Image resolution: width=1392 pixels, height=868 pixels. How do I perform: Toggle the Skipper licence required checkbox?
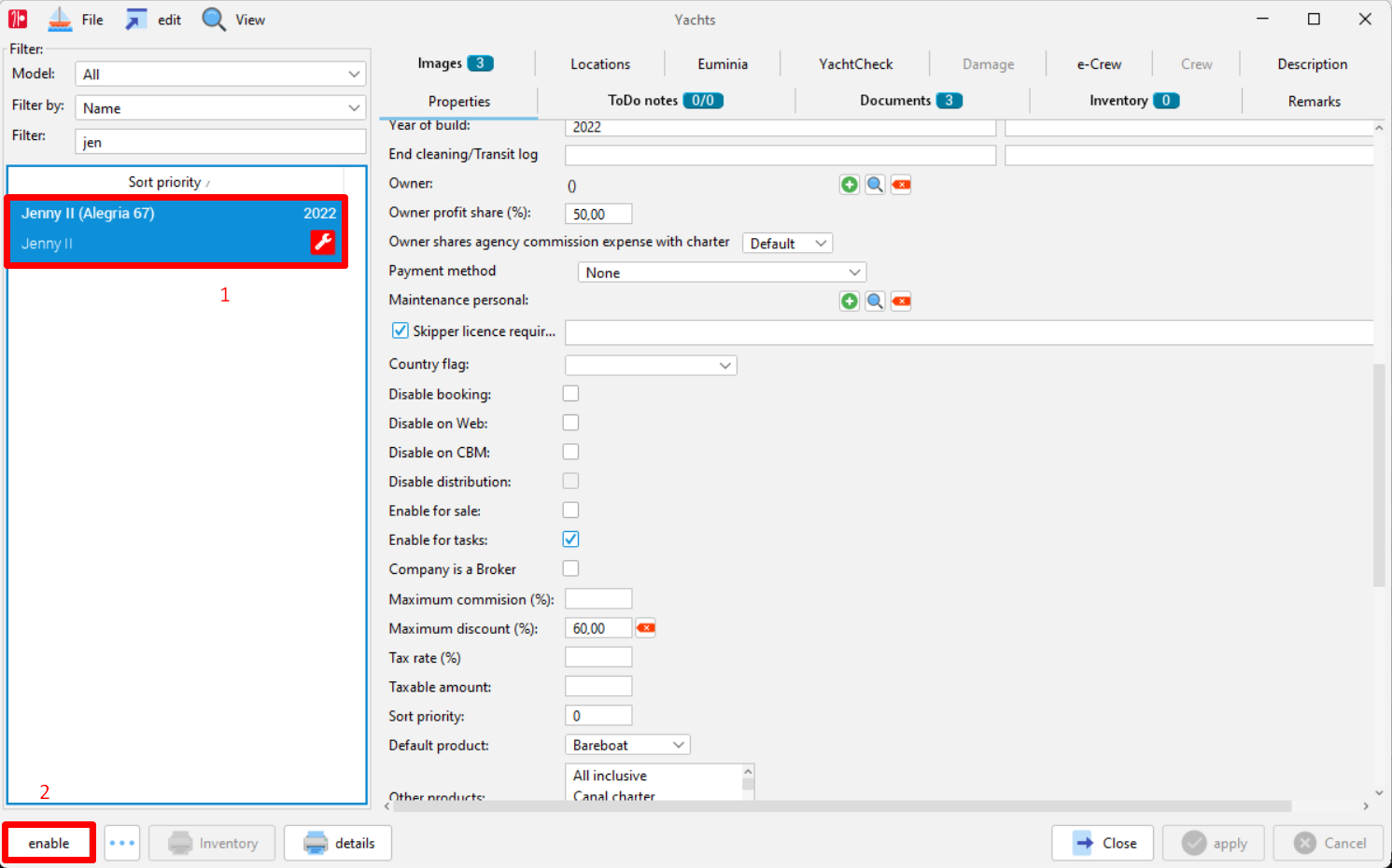400,330
